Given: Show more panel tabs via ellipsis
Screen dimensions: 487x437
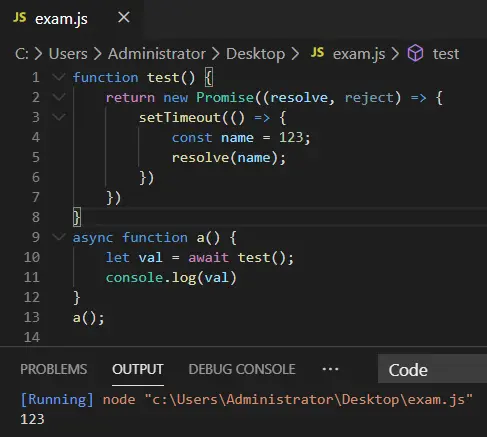Looking at the screenshot, I should point(330,369).
